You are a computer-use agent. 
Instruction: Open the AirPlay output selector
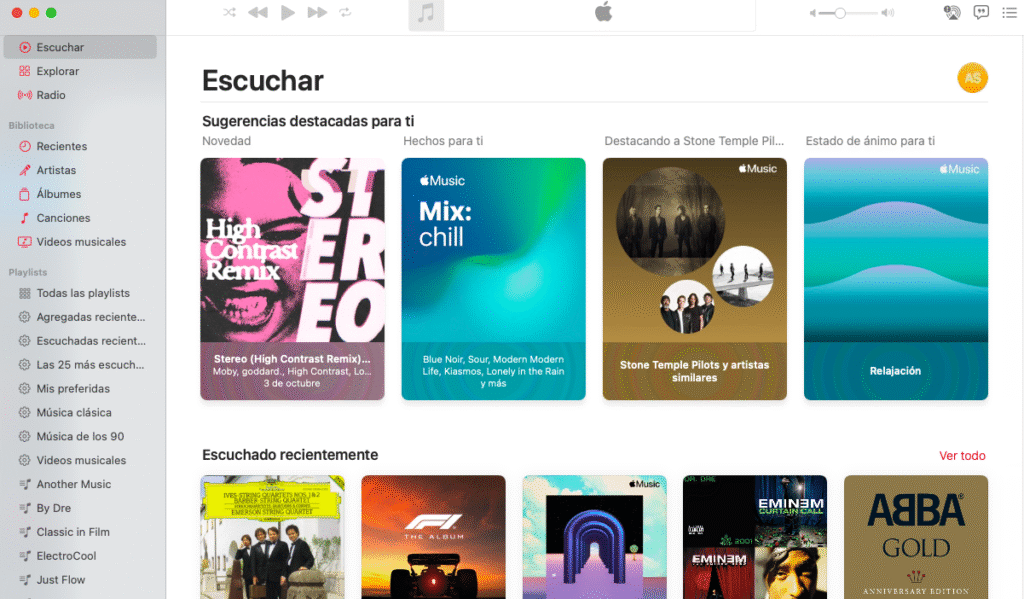click(952, 13)
